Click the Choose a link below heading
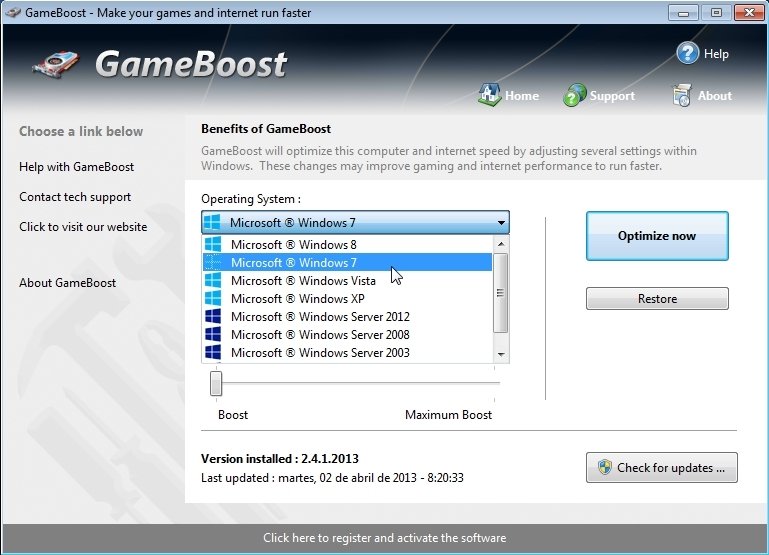The image size is (769, 555). click(81, 131)
